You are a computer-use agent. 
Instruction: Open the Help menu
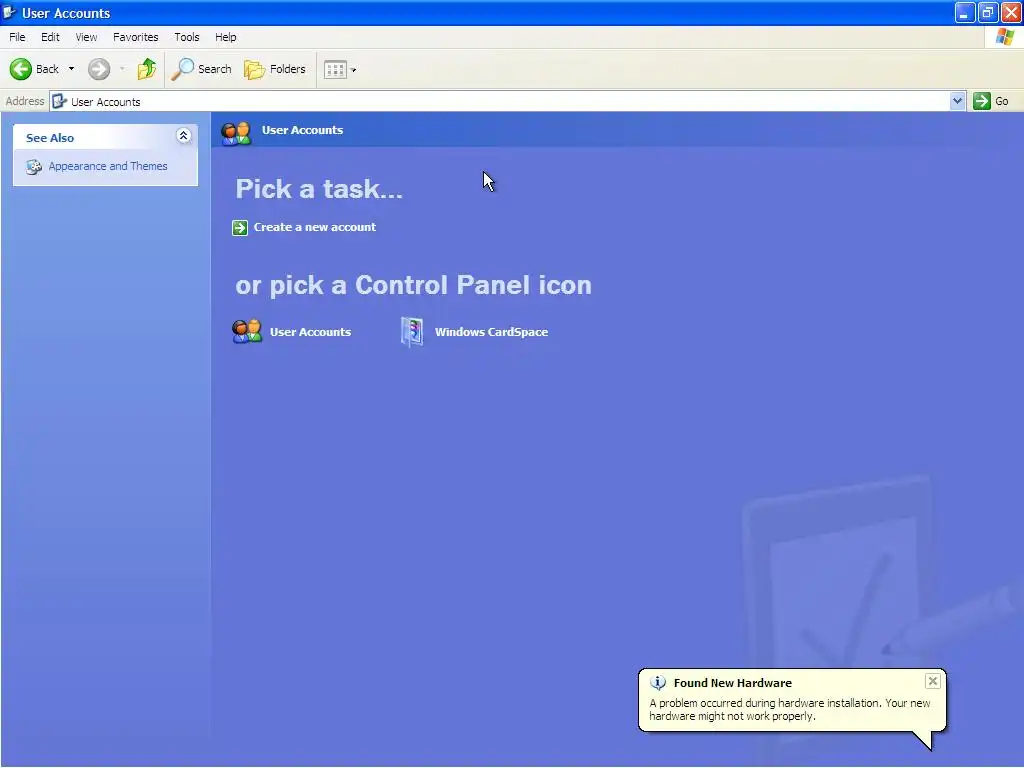(226, 37)
